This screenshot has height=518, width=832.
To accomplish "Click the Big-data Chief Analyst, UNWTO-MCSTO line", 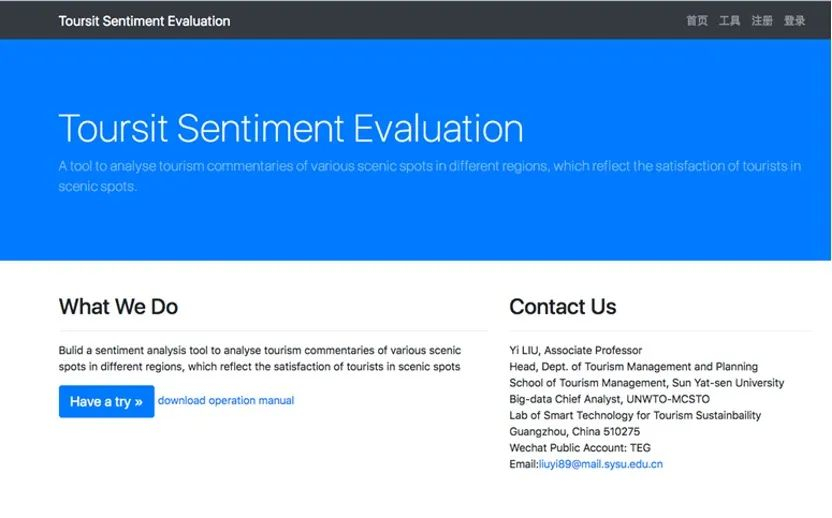I will [x=610, y=399].
